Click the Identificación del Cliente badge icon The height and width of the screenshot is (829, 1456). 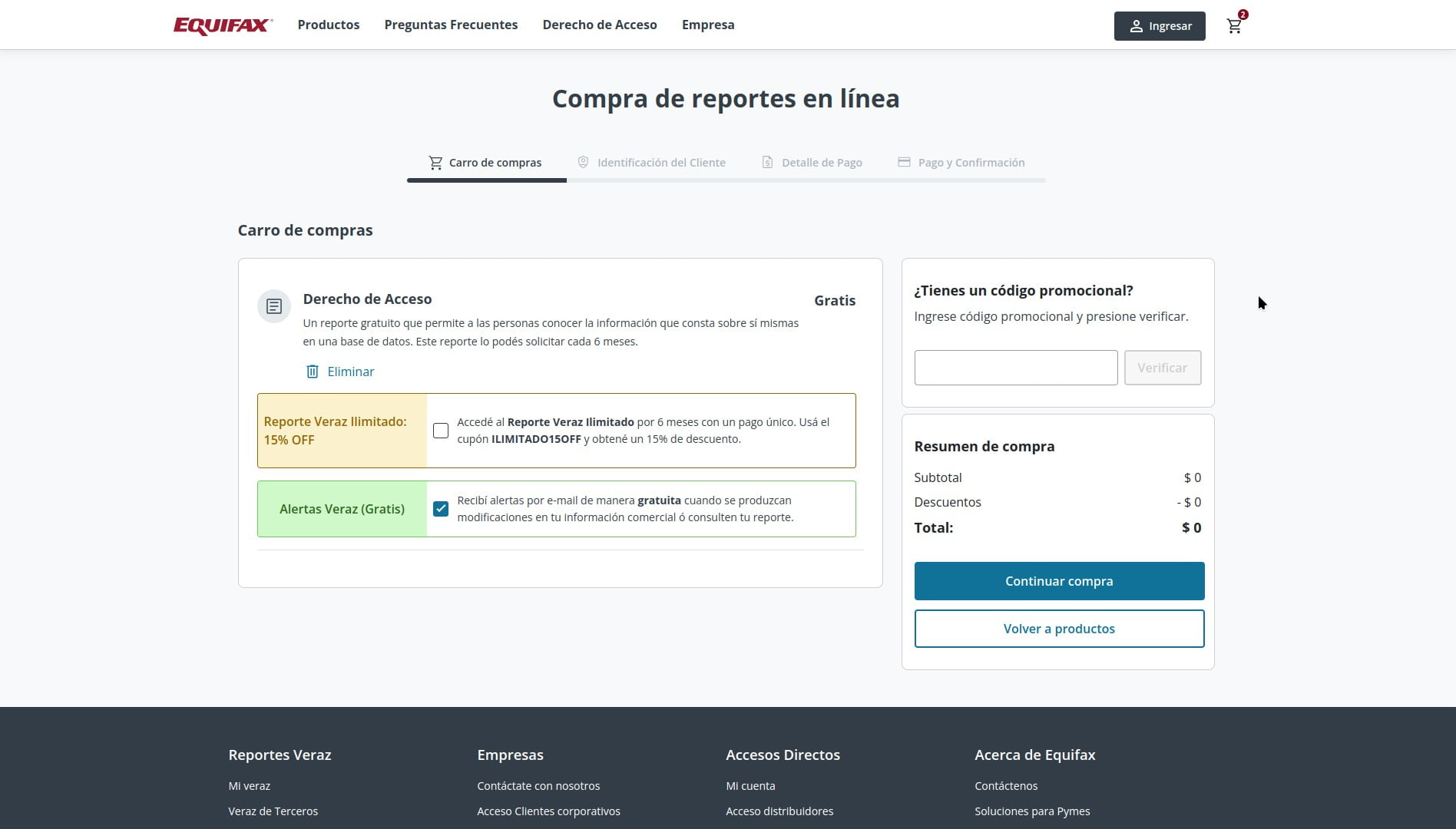(583, 163)
